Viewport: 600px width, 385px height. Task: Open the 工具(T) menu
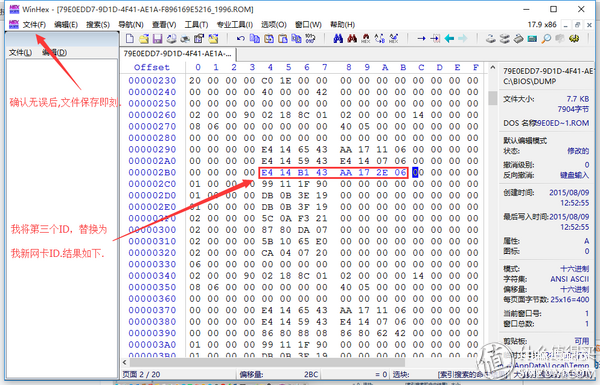pos(196,25)
